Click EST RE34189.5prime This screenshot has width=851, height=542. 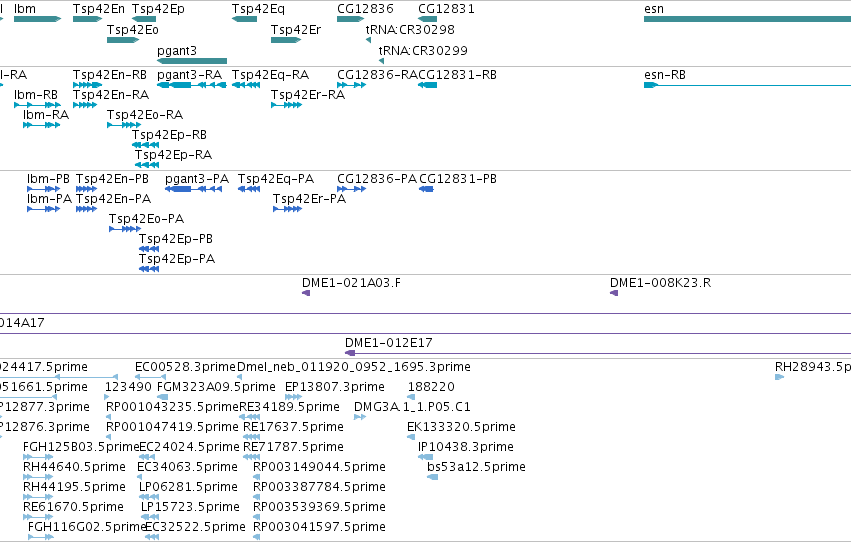point(250,417)
